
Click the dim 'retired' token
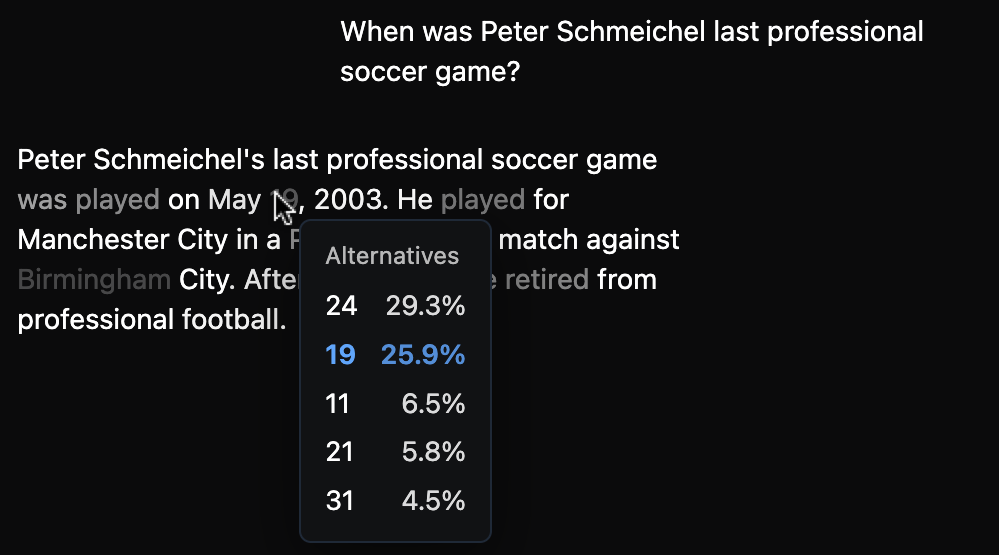point(547,280)
